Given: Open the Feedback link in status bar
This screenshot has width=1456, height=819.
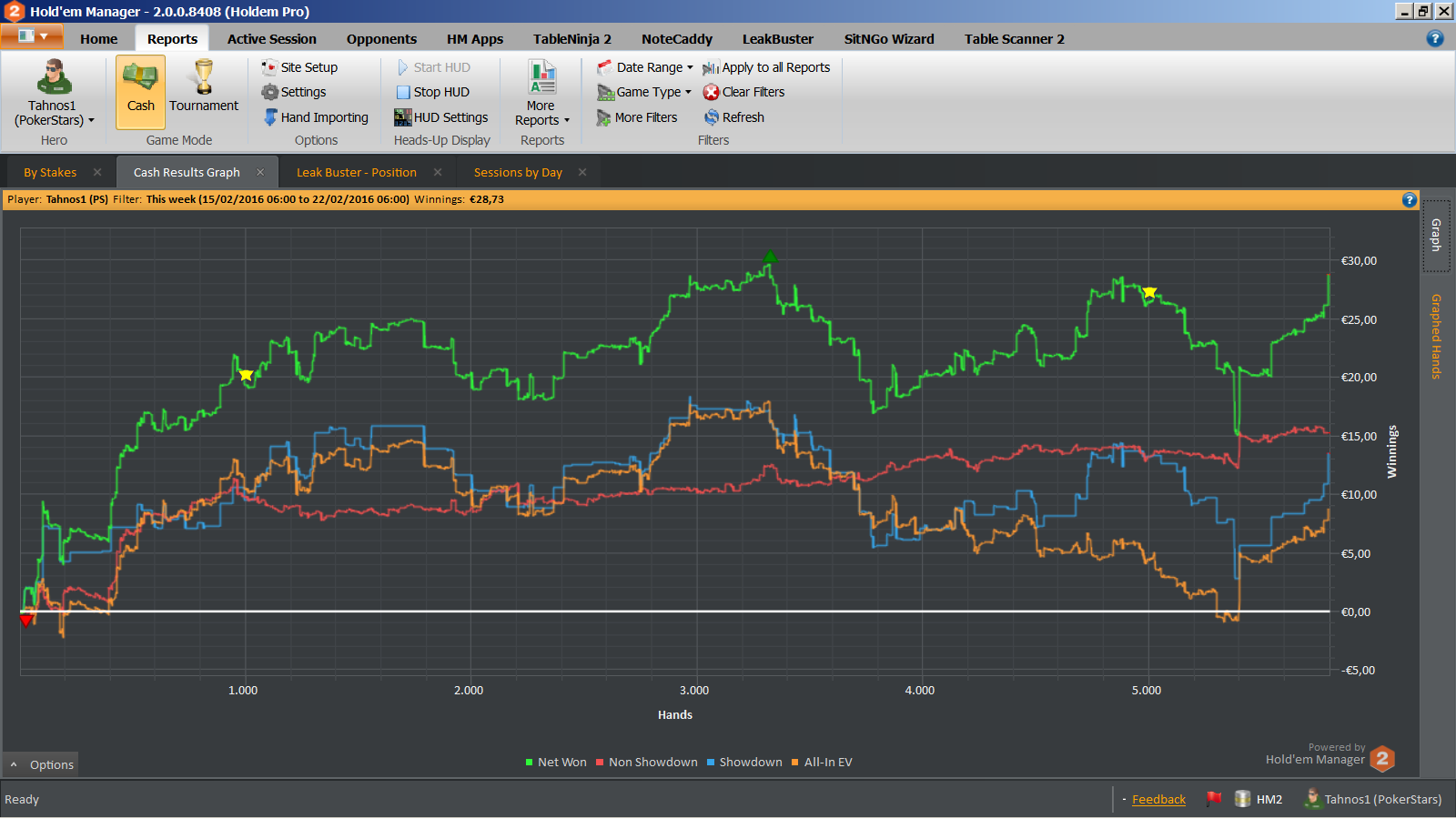Looking at the screenshot, I should [x=1158, y=800].
